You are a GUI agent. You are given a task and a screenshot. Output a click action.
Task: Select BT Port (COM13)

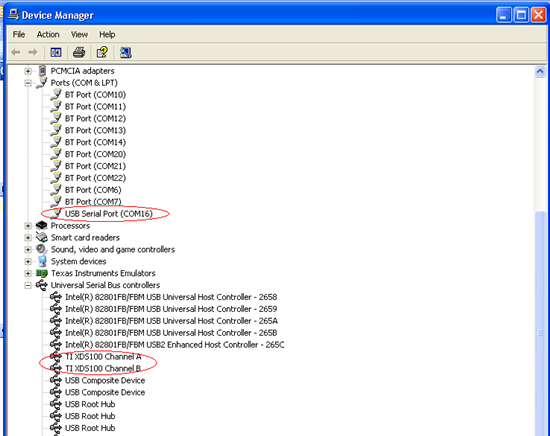[95, 130]
